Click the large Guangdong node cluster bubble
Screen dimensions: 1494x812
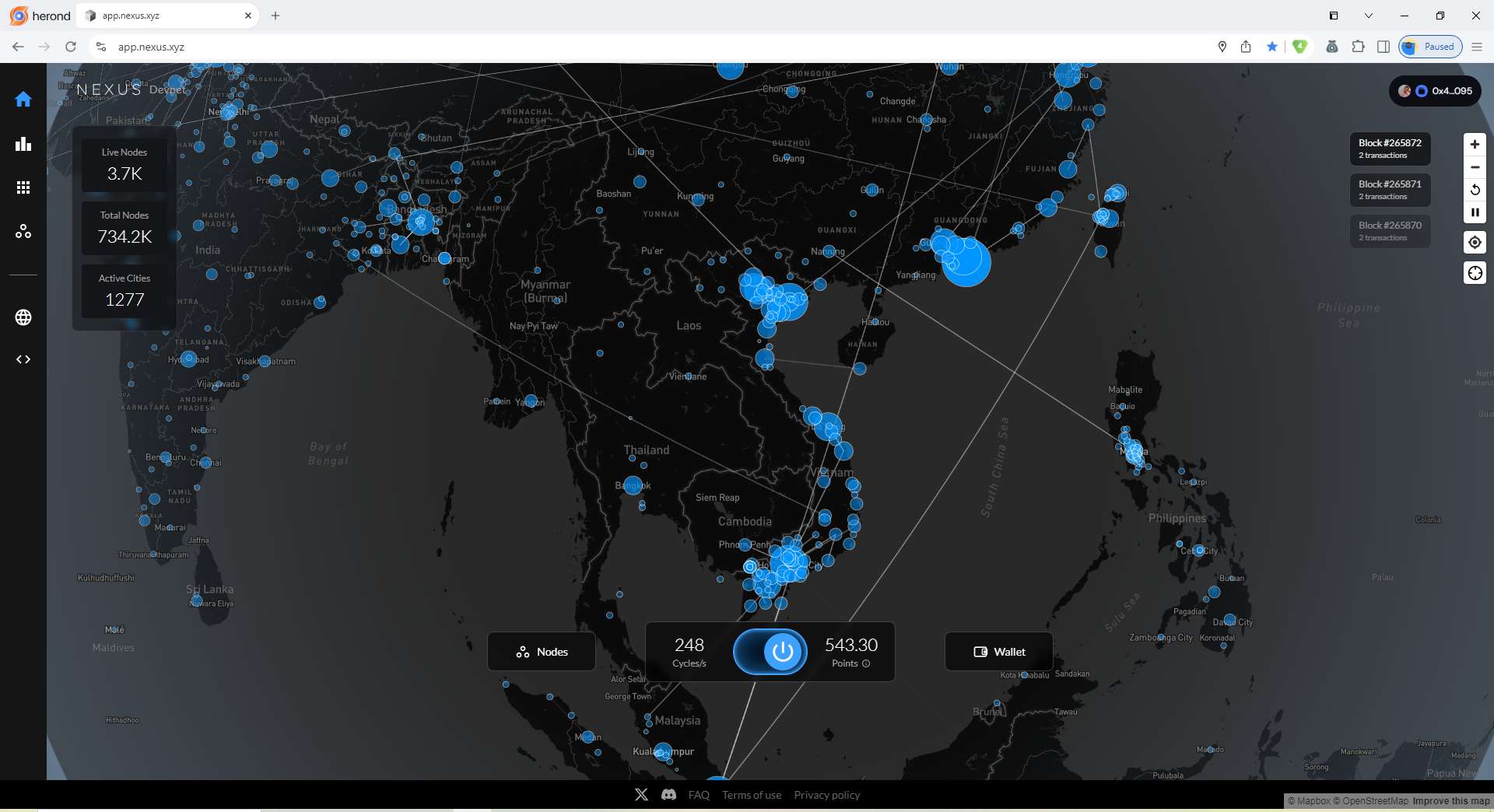pyautogui.click(x=966, y=261)
